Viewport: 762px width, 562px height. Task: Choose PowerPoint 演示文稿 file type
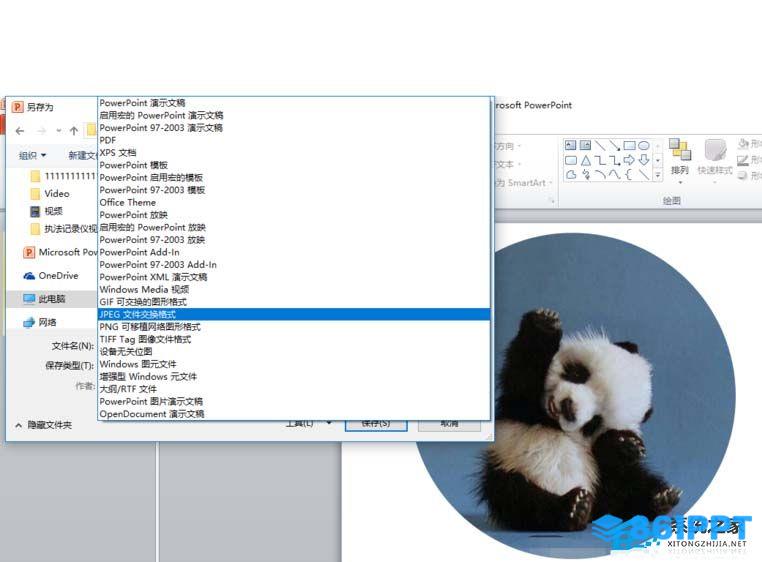(x=294, y=103)
